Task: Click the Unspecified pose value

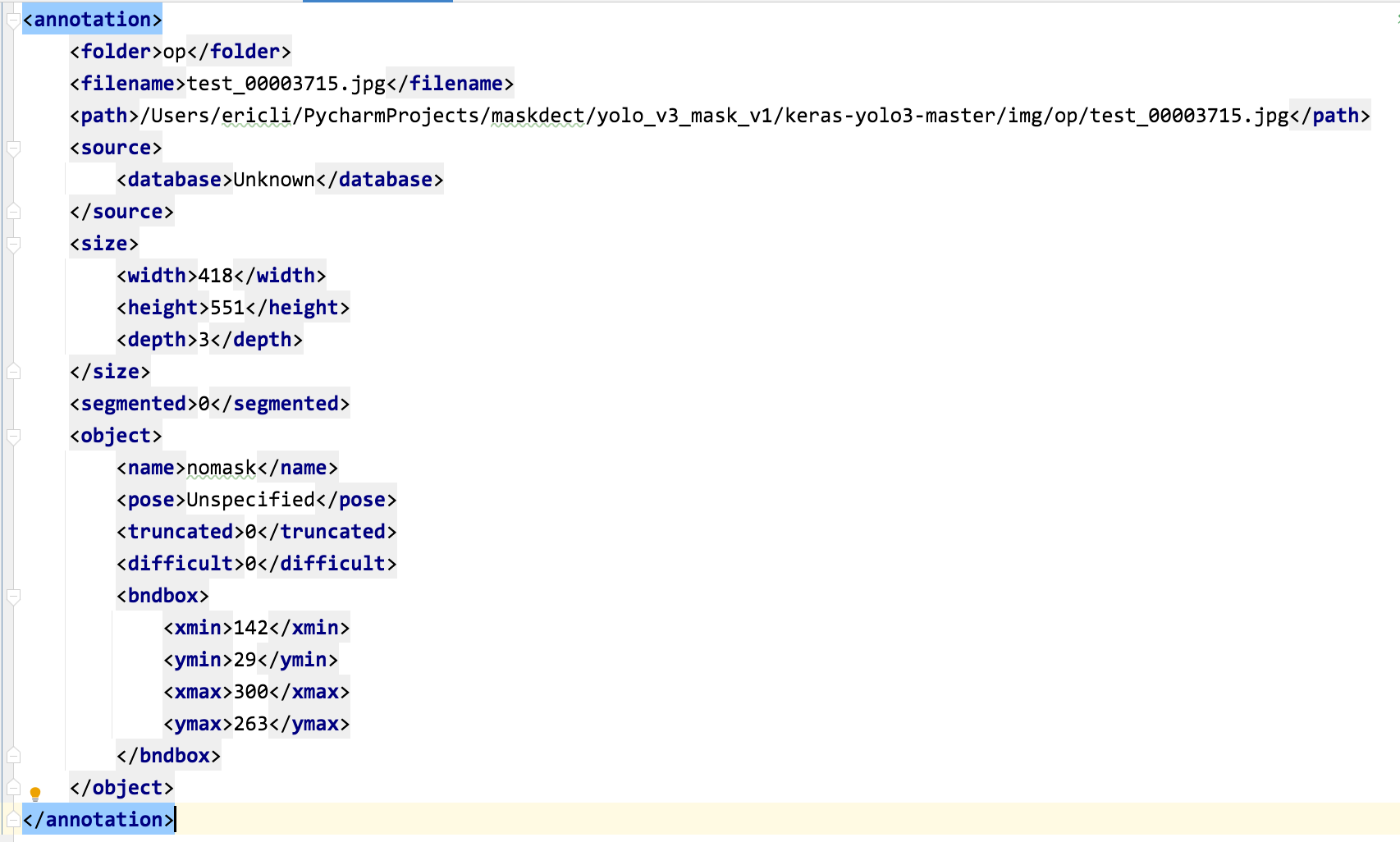Action: pyautogui.click(x=250, y=500)
